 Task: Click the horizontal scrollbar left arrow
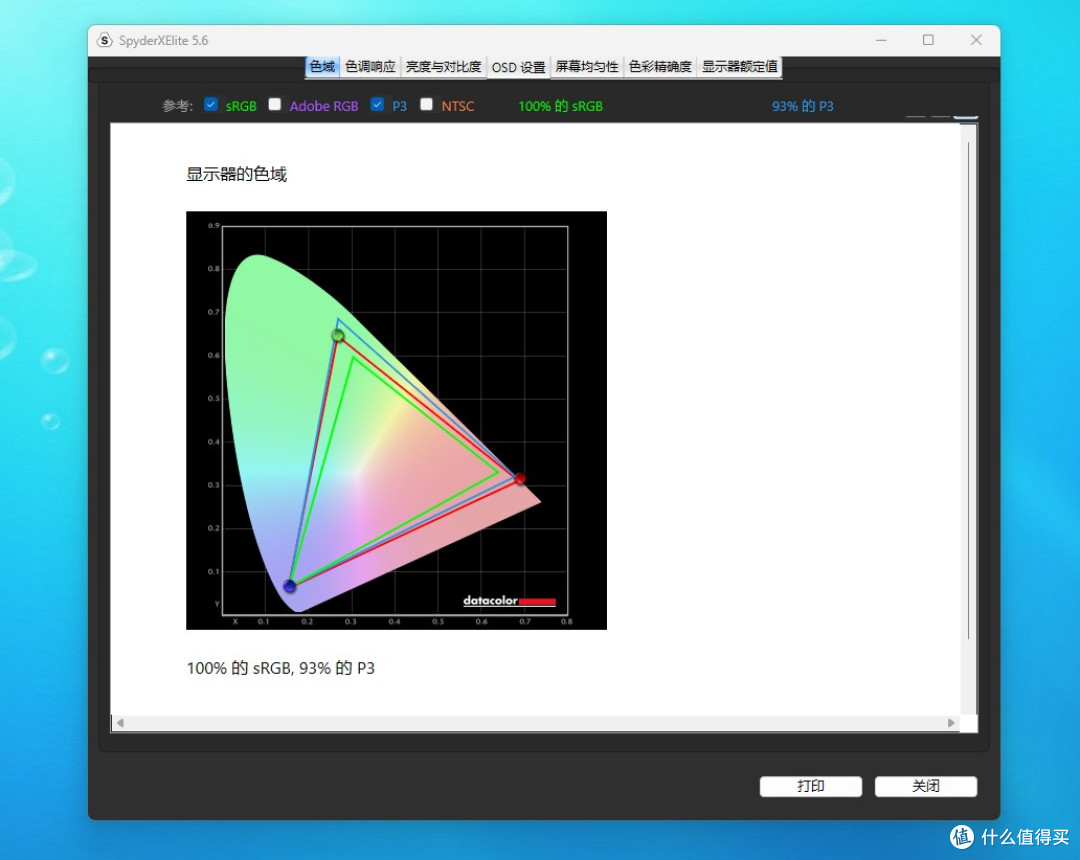click(x=120, y=723)
